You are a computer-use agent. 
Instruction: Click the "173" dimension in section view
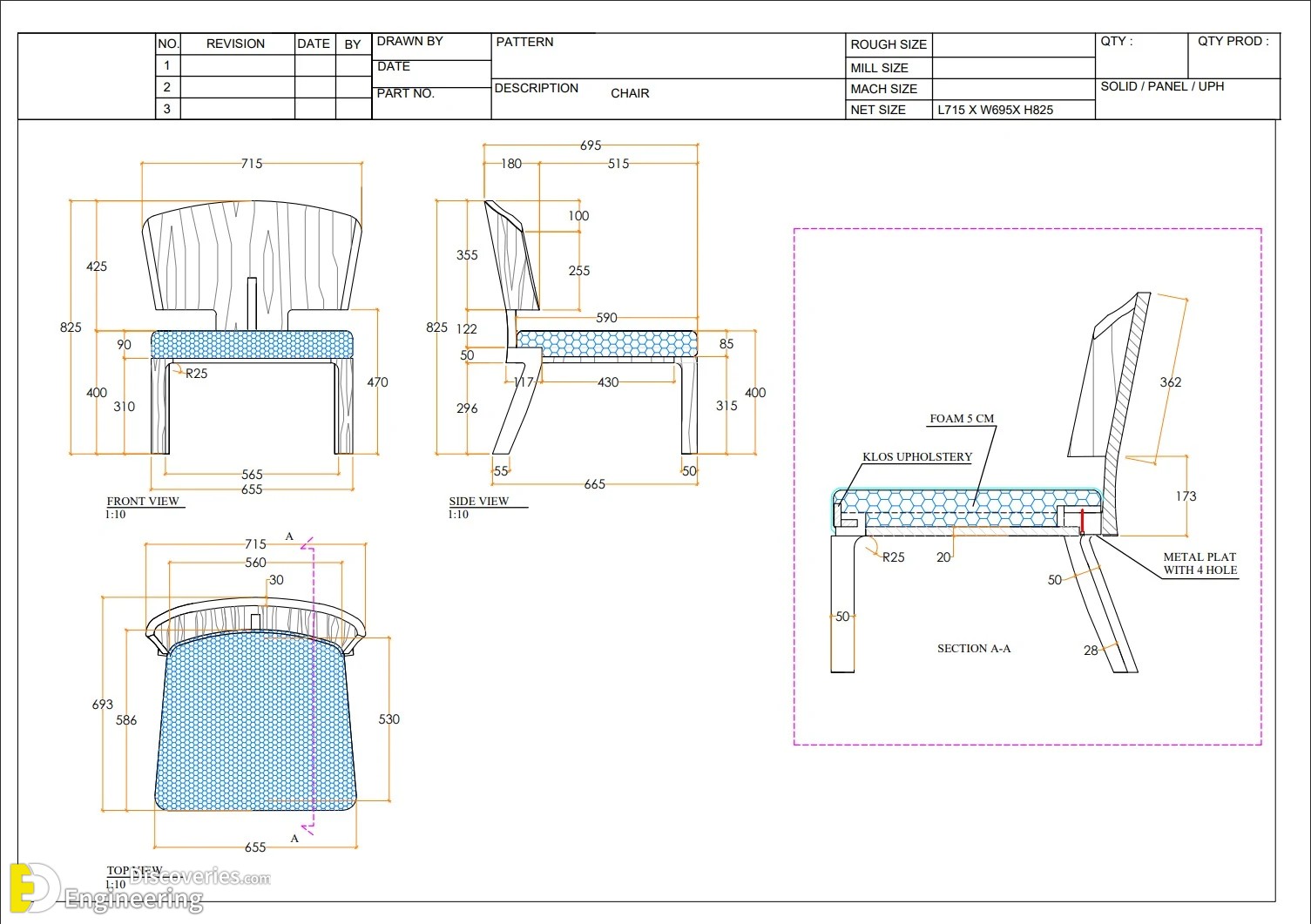1186,496
